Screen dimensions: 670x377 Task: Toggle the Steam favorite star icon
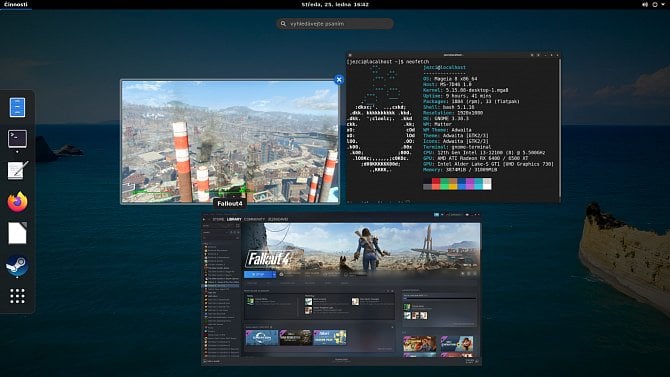(x=475, y=274)
